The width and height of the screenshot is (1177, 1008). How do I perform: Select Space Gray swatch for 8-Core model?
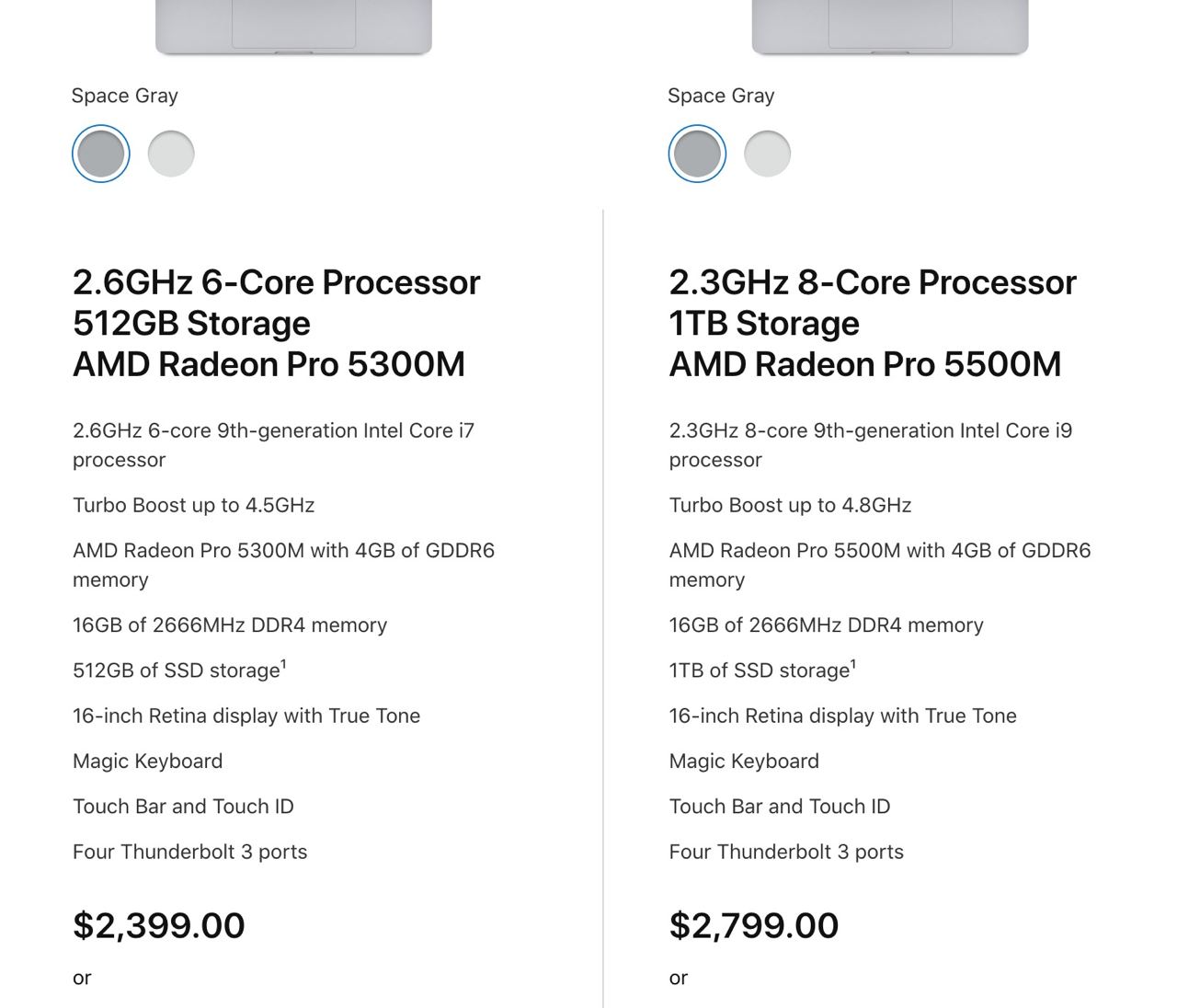click(697, 154)
